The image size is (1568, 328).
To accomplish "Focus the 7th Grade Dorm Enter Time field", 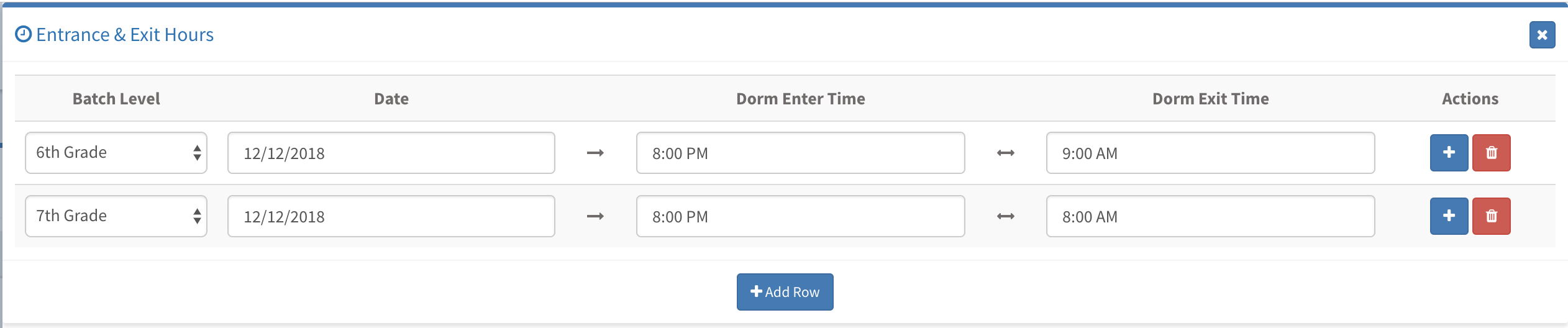I will (x=801, y=216).
